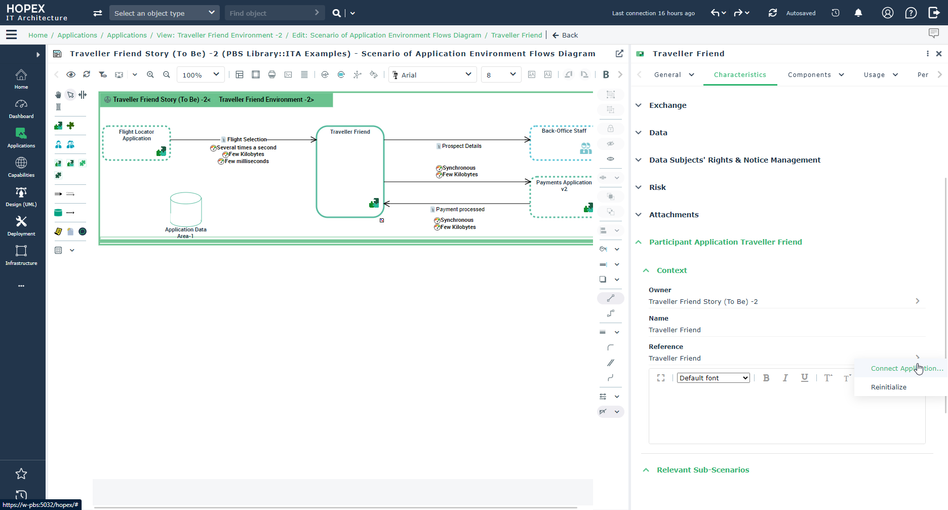Image resolution: width=948 pixels, height=510 pixels.
Task: Open the favorites star icon in sidebar
Action: point(21,473)
